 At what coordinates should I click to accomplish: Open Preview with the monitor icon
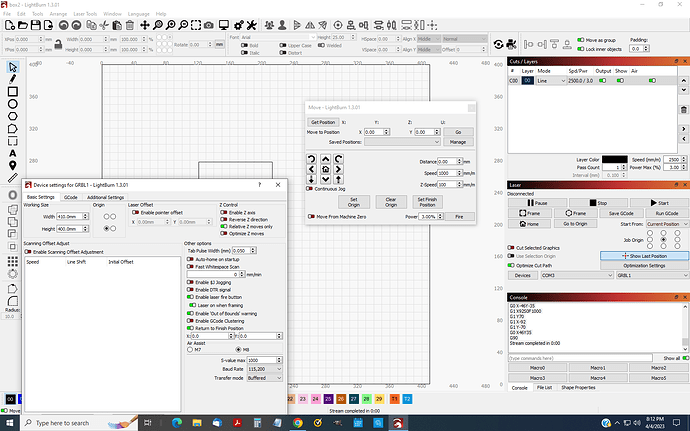(x=224, y=26)
